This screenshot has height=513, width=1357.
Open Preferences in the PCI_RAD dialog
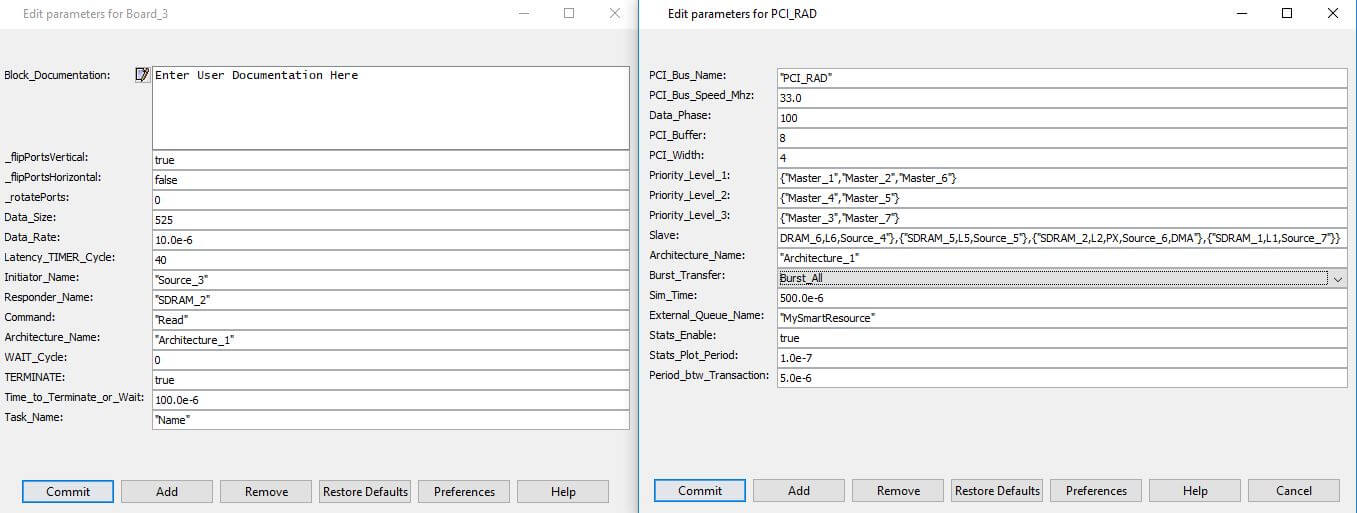point(1096,490)
